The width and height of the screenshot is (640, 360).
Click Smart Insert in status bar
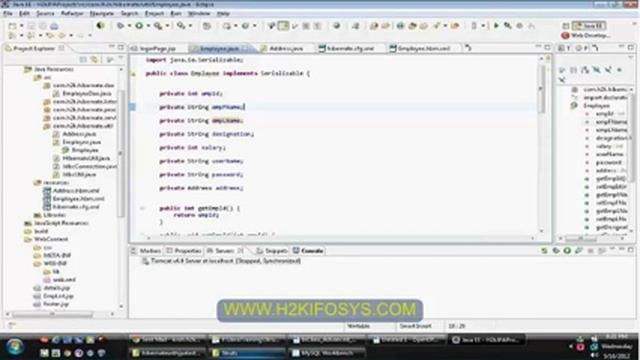415,326
